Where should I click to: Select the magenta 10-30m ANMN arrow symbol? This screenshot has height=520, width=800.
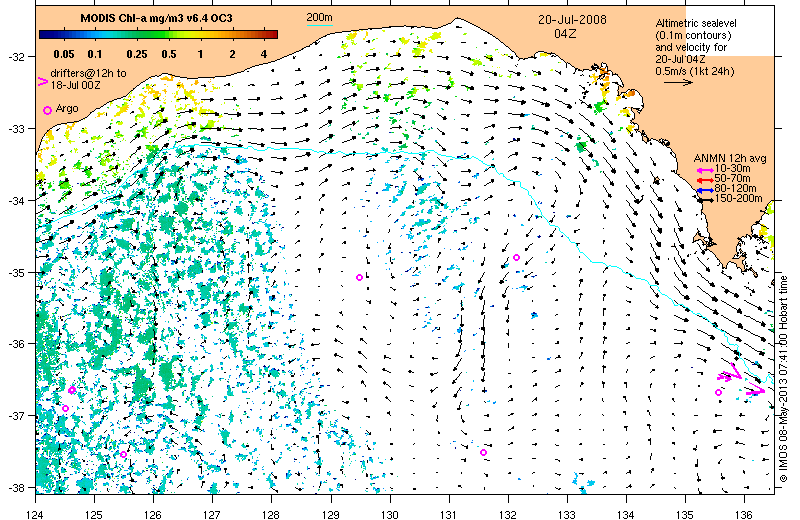(706, 170)
